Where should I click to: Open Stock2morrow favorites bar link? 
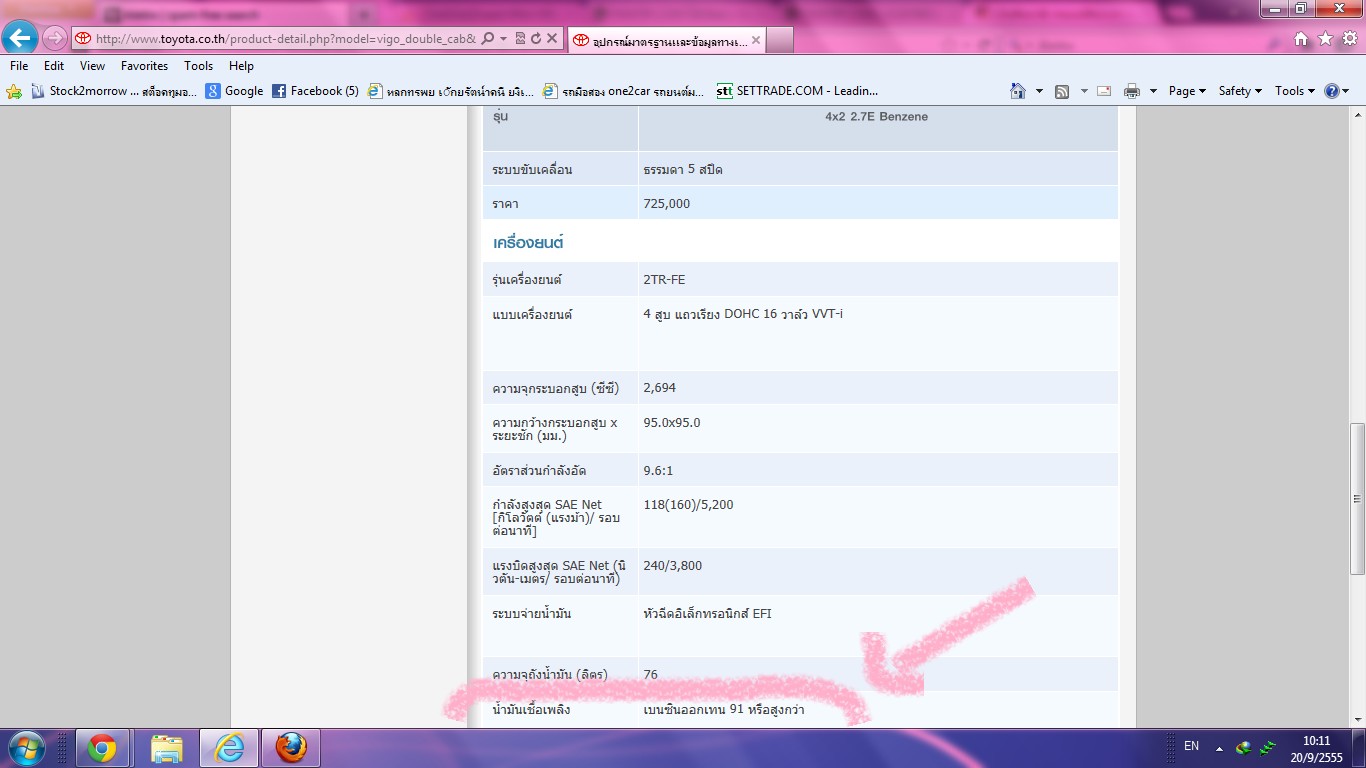pyautogui.click(x=114, y=91)
